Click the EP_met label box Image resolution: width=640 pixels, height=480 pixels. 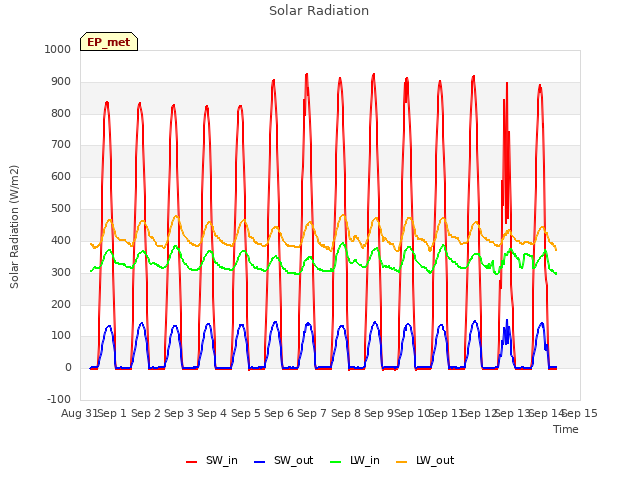point(109,42)
